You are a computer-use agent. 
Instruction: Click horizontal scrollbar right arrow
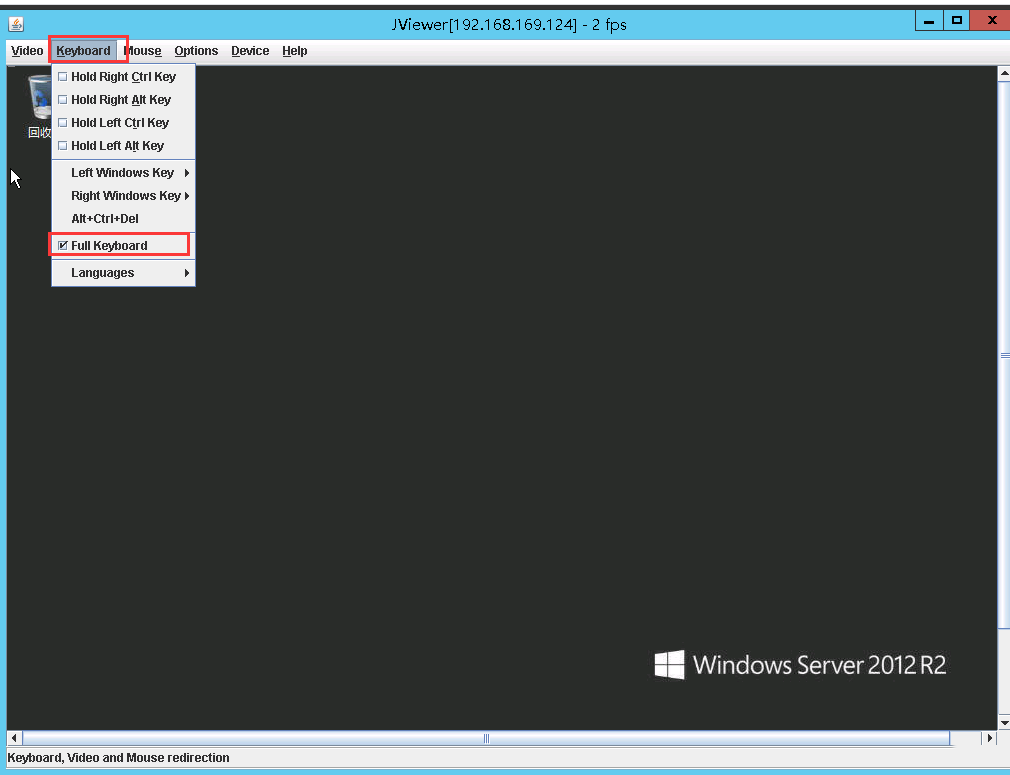990,738
